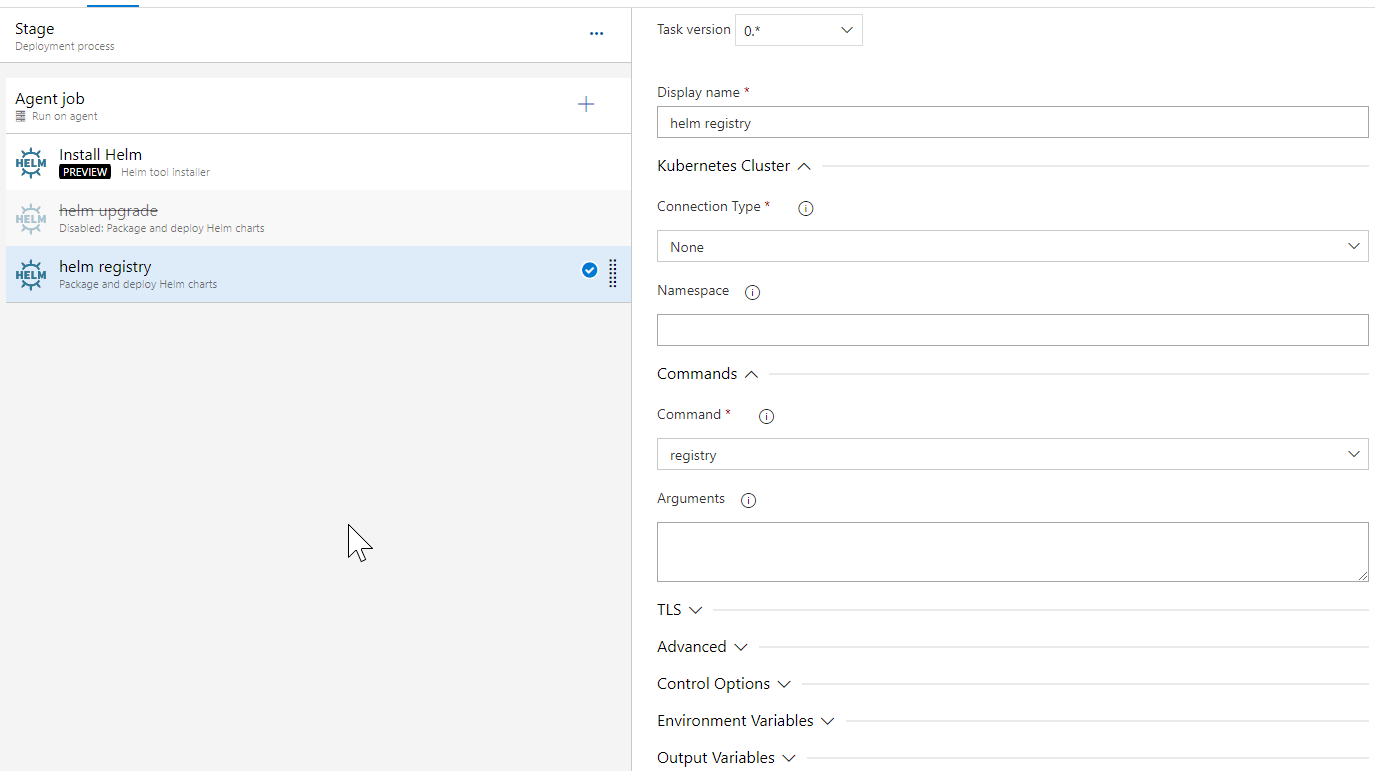Open the Task version dropdown
1375x771 pixels.
pos(798,30)
